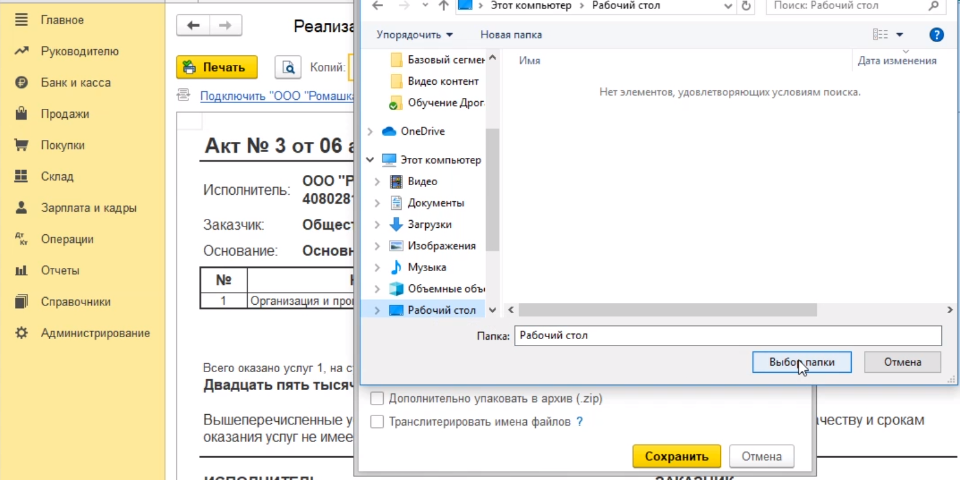Screen dimensions: 960x480
Task: Open the Склад section in sidebar
Action: tap(57, 177)
